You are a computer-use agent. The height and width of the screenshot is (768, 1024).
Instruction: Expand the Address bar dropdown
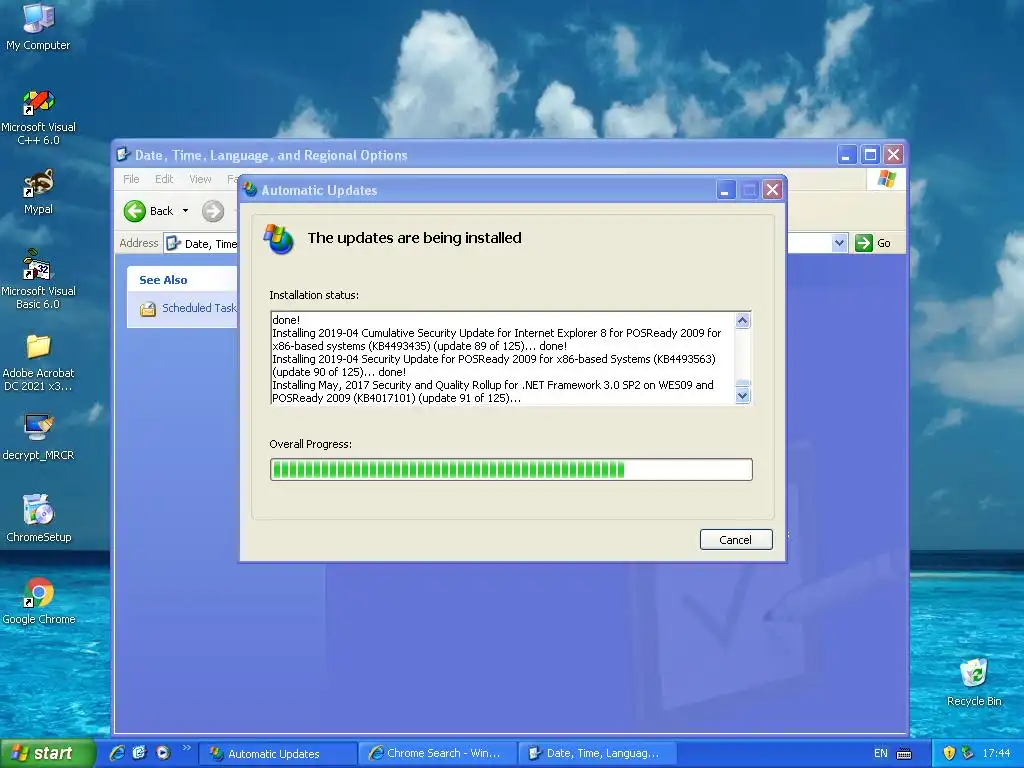point(839,243)
